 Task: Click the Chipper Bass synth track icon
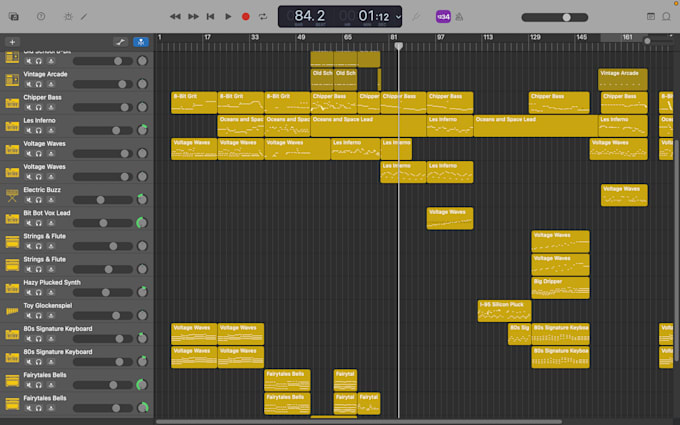tap(12, 103)
